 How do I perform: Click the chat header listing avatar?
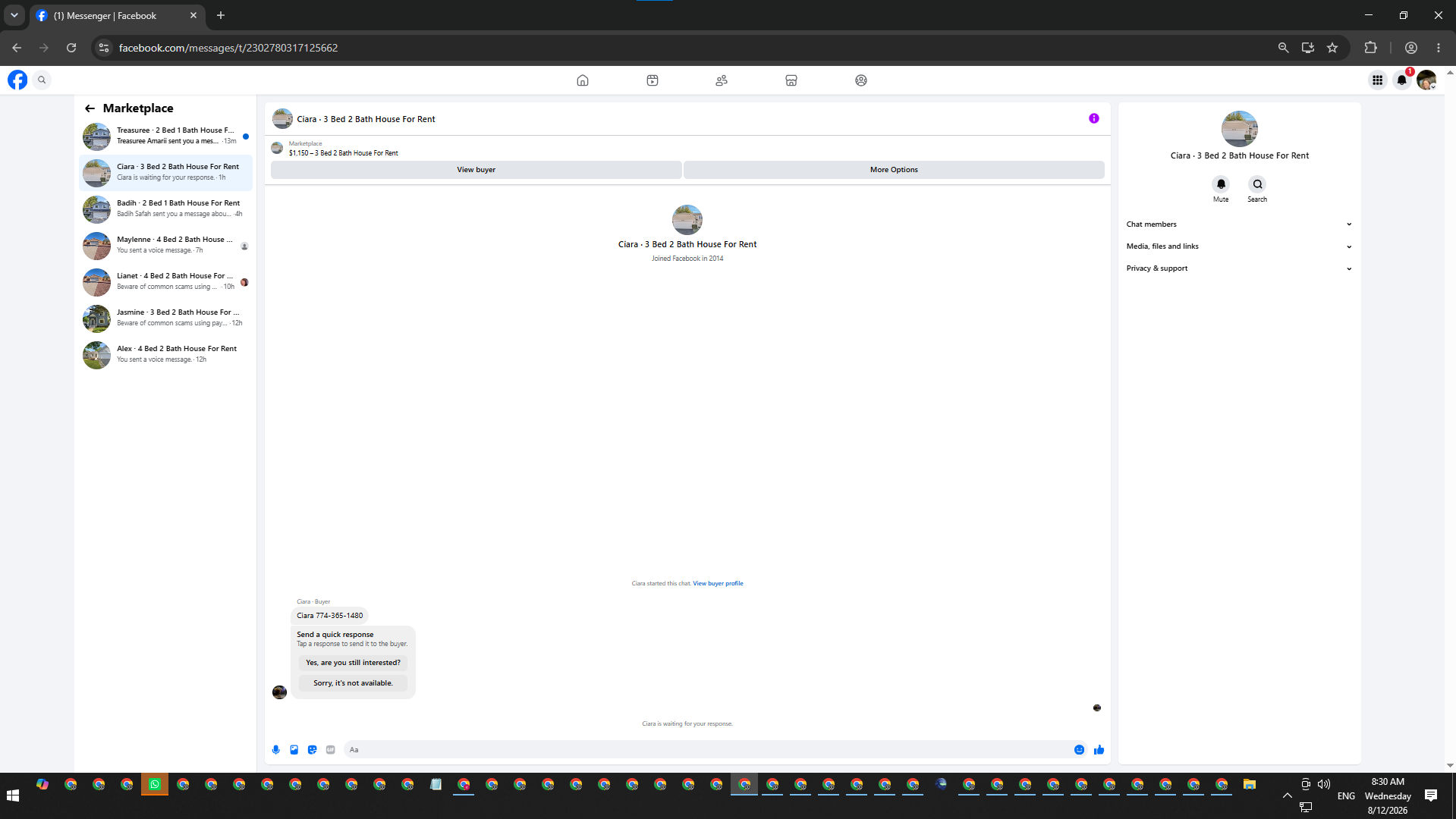point(282,119)
